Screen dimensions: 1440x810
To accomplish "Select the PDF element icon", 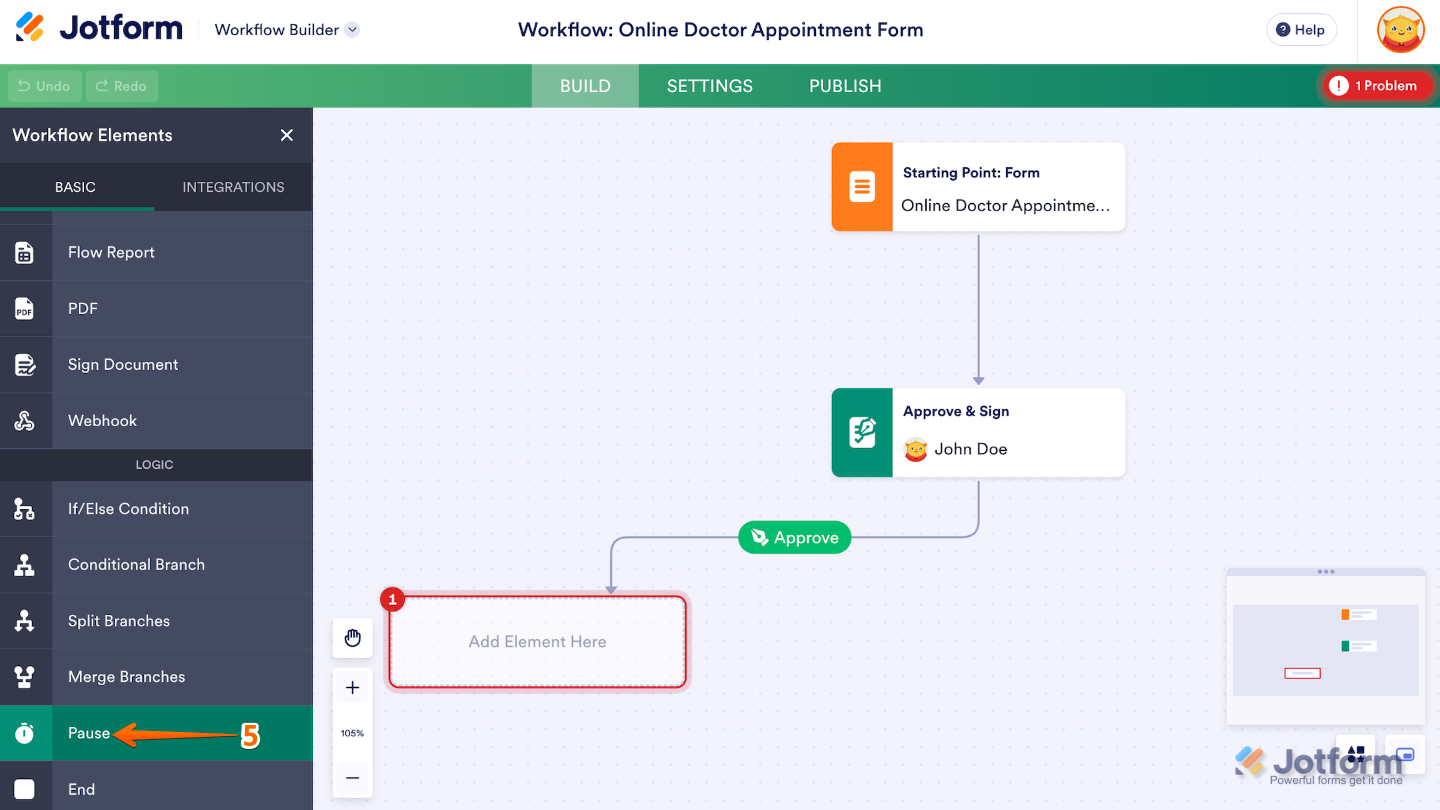I will (25, 308).
